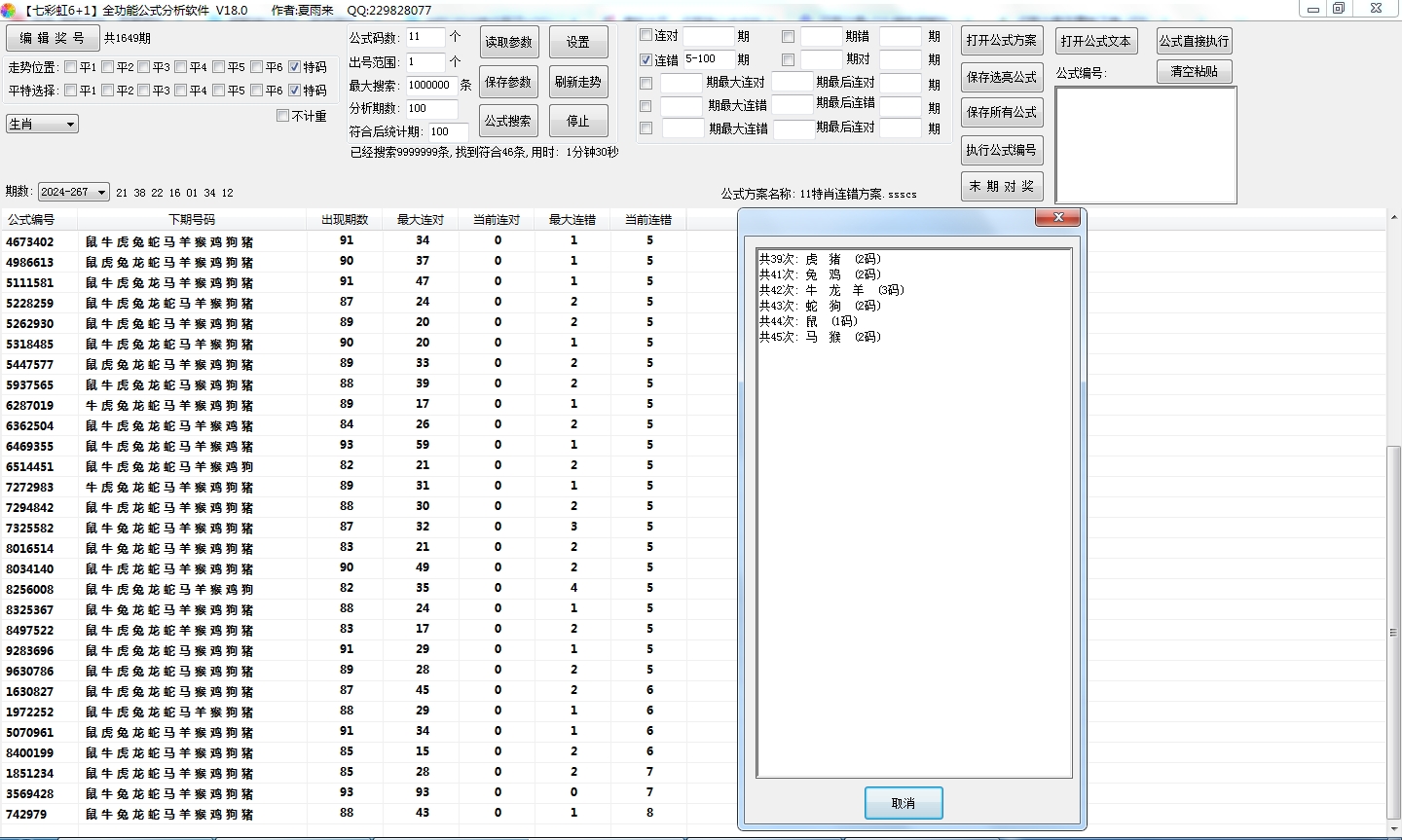Click the colorful app icon in title bar
Screen dimensions: 1402x840
(x=9, y=10)
